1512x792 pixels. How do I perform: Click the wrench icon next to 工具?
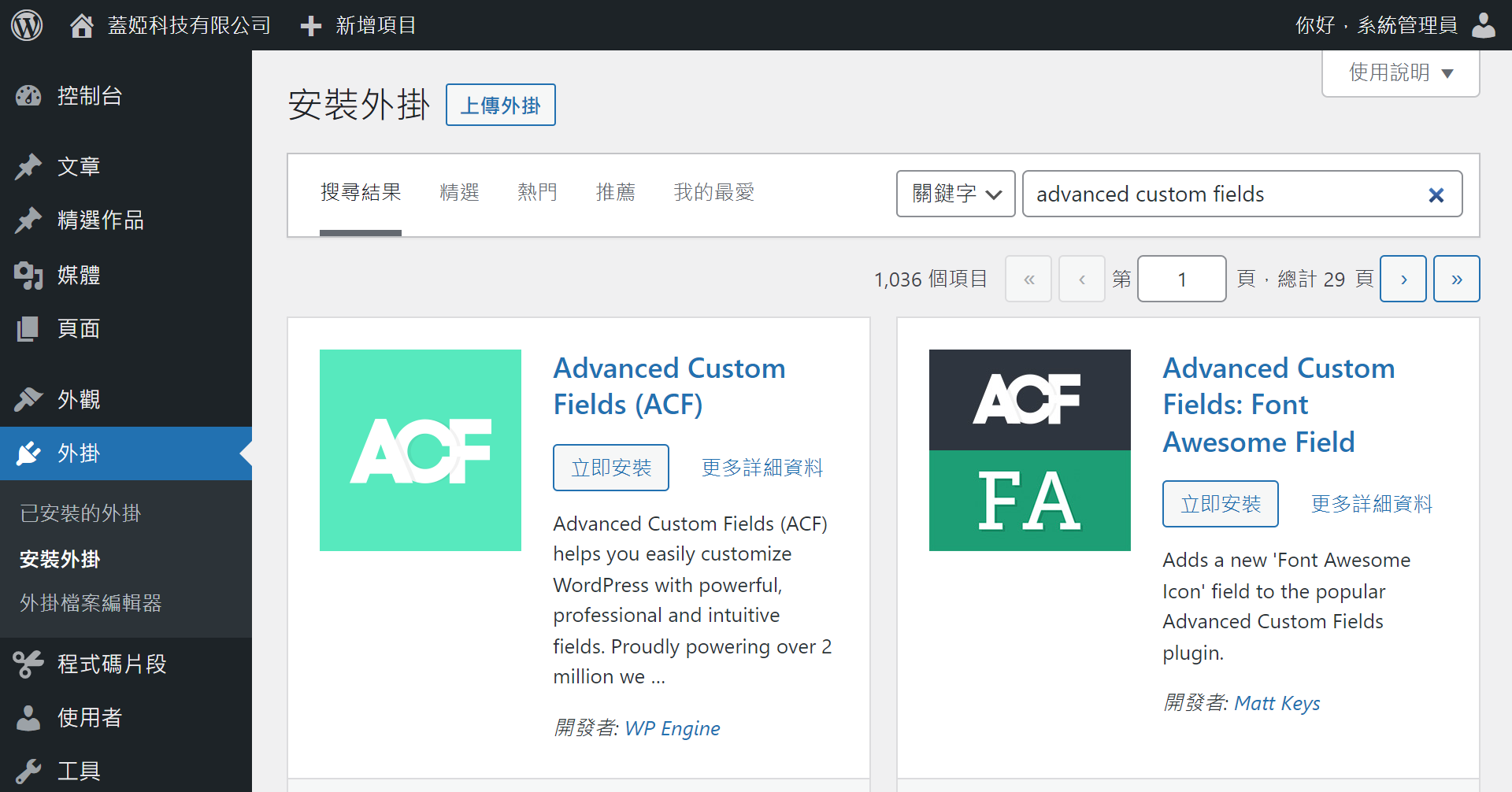pyautogui.click(x=28, y=772)
